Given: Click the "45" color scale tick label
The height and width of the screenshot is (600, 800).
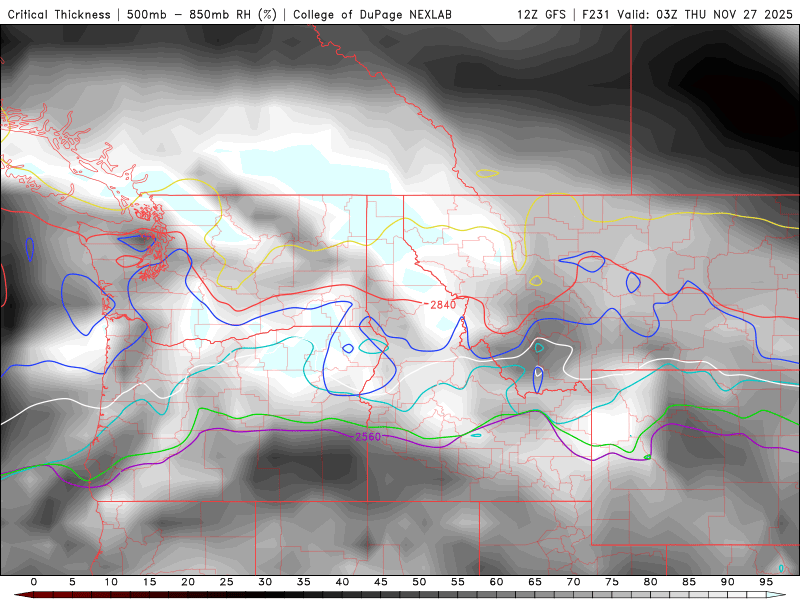Looking at the screenshot, I should tap(381, 582).
